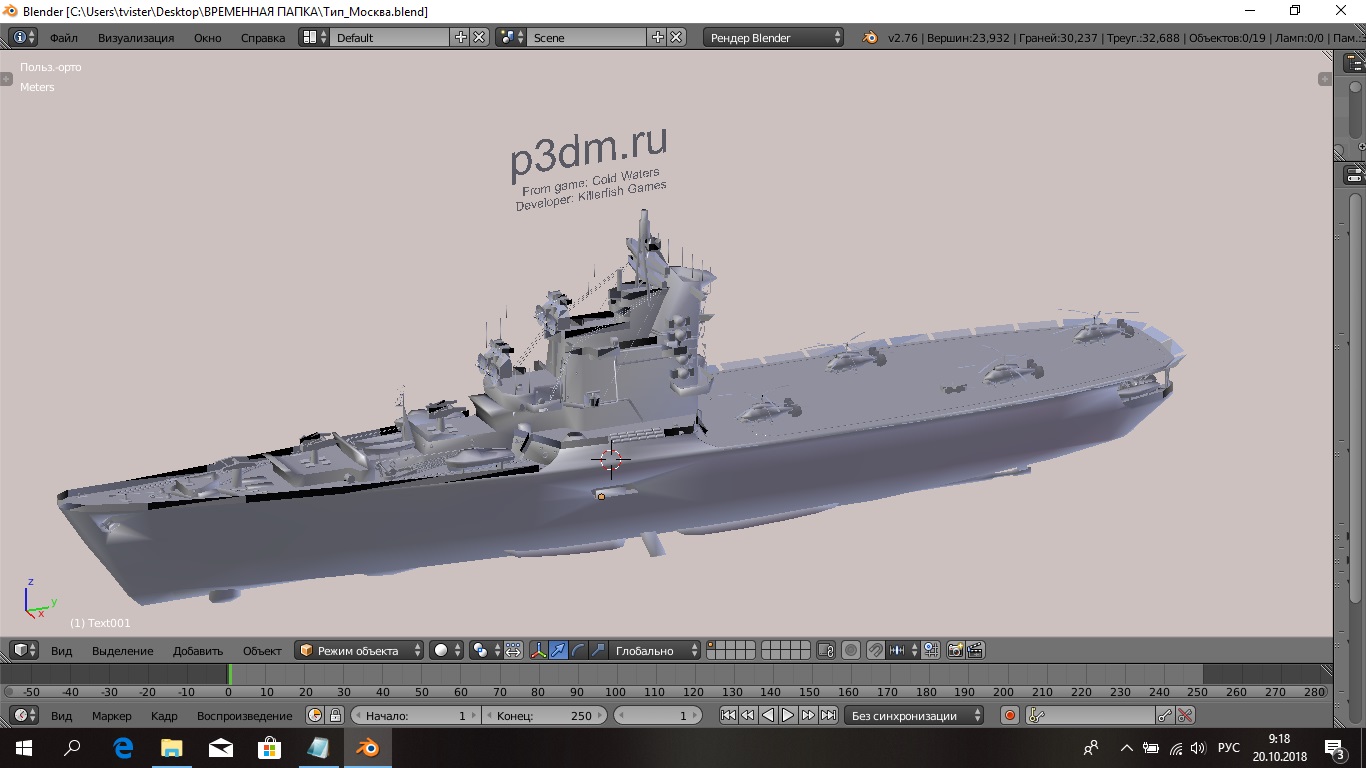This screenshot has width=1366, height=768.
Task: Open the Визуализация menu
Action: (136, 38)
